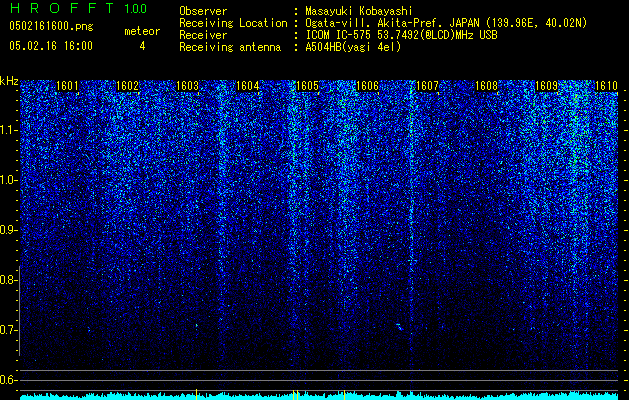
Task: Click the 'Receiving Location' label
Action: [x=233, y=23]
